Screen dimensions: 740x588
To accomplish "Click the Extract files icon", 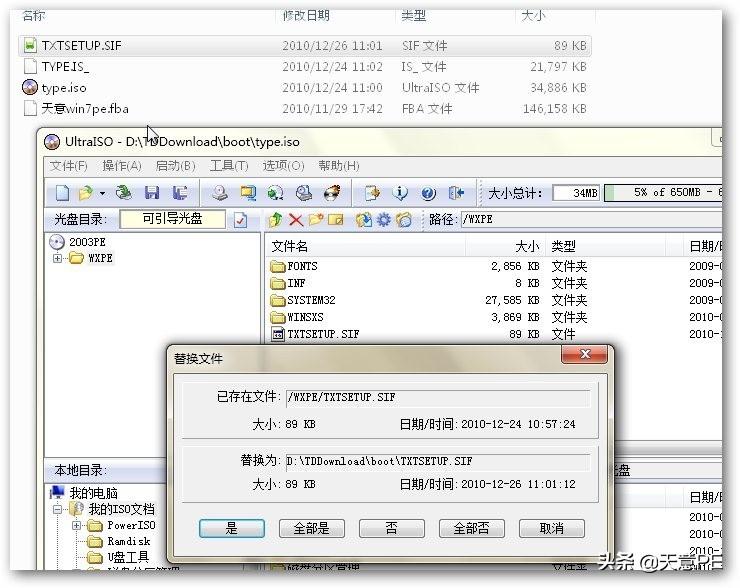I will pos(363,219).
